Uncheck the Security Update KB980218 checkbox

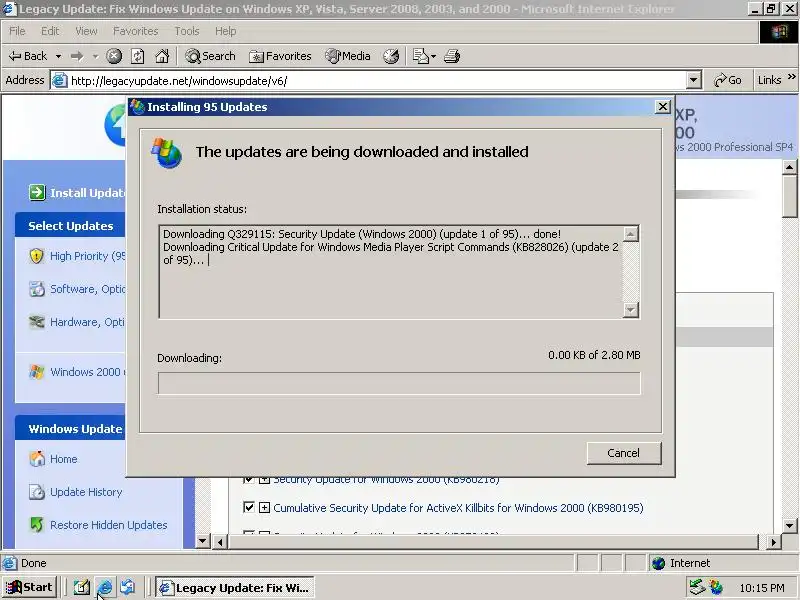[x=248, y=480]
